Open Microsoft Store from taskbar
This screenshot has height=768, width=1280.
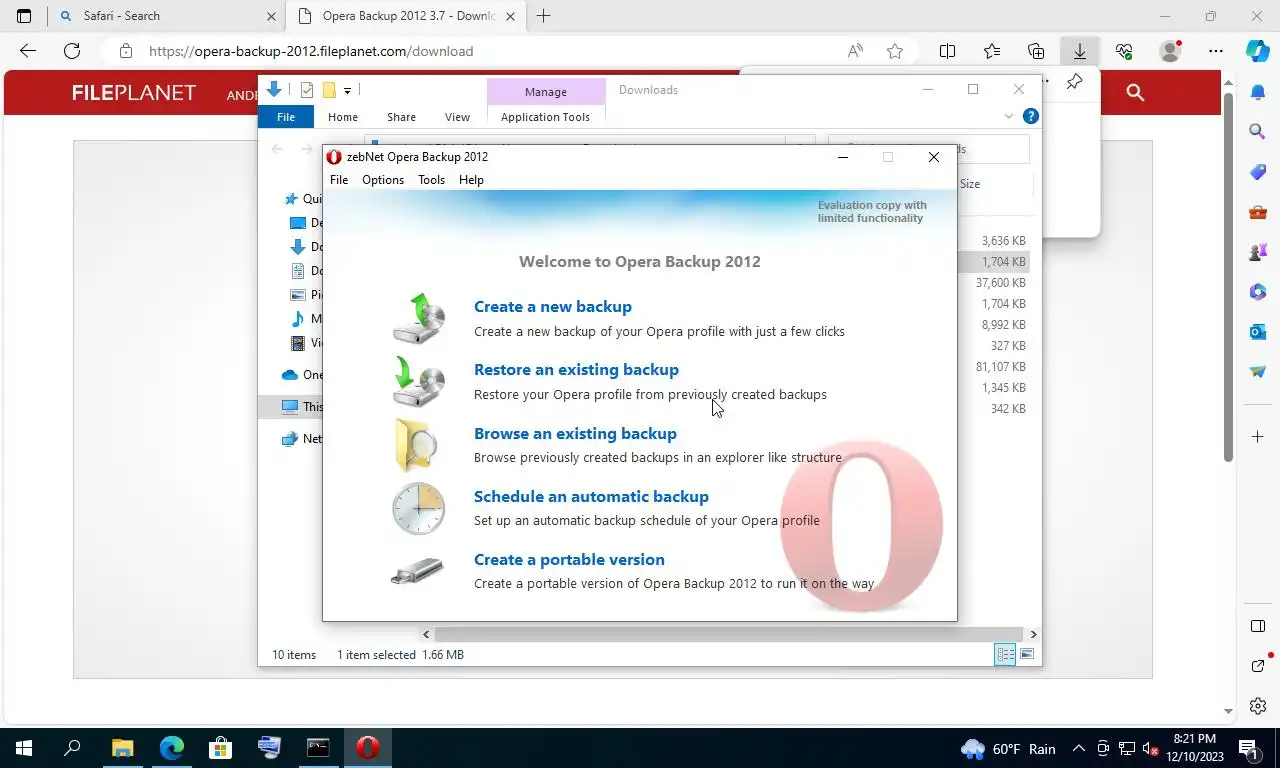[x=220, y=748]
